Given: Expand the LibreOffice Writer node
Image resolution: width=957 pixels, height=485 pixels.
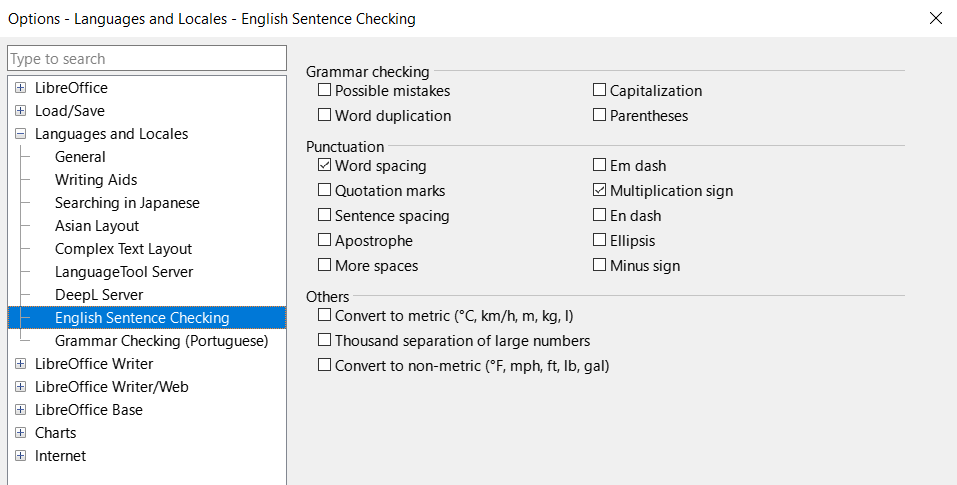Looking at the screenshot, I should (21, 364).
